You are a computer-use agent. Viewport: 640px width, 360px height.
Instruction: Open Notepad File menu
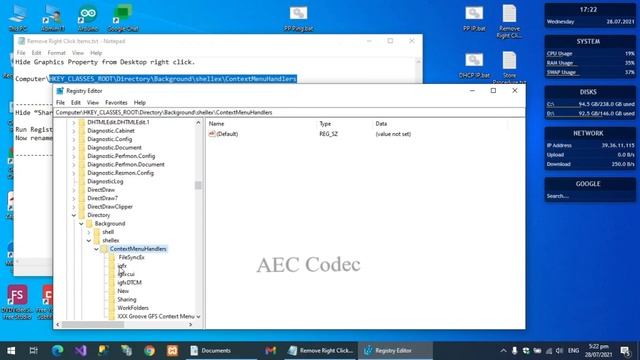point(21,53)
